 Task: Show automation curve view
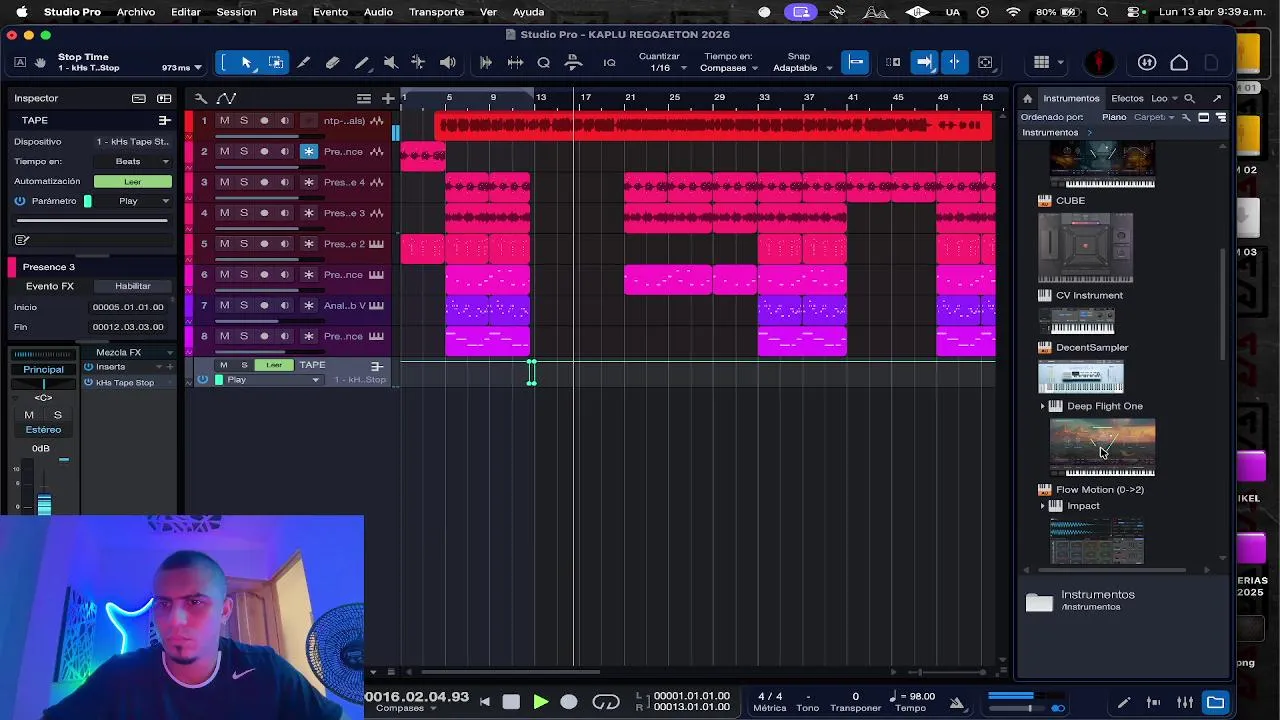tap(226, 98)
